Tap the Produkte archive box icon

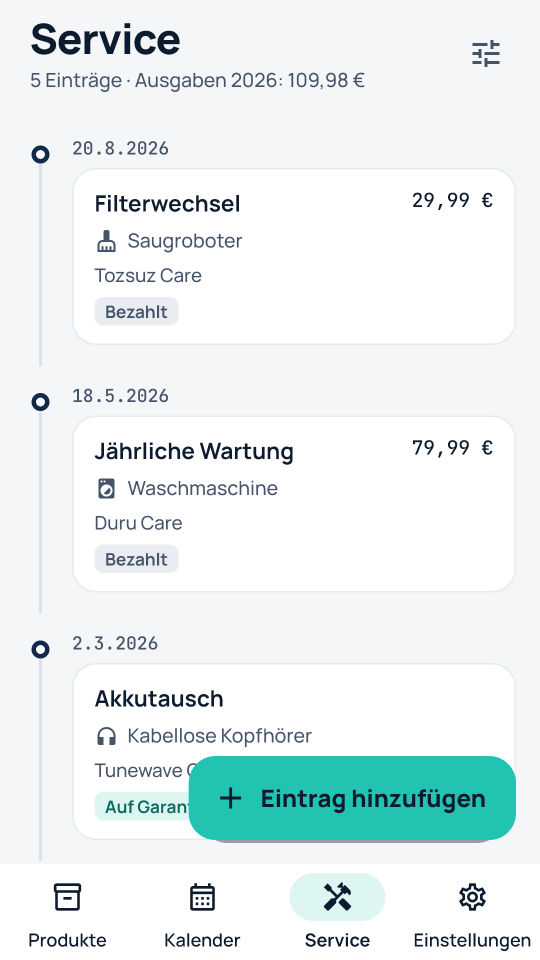(x=67, y=898)
